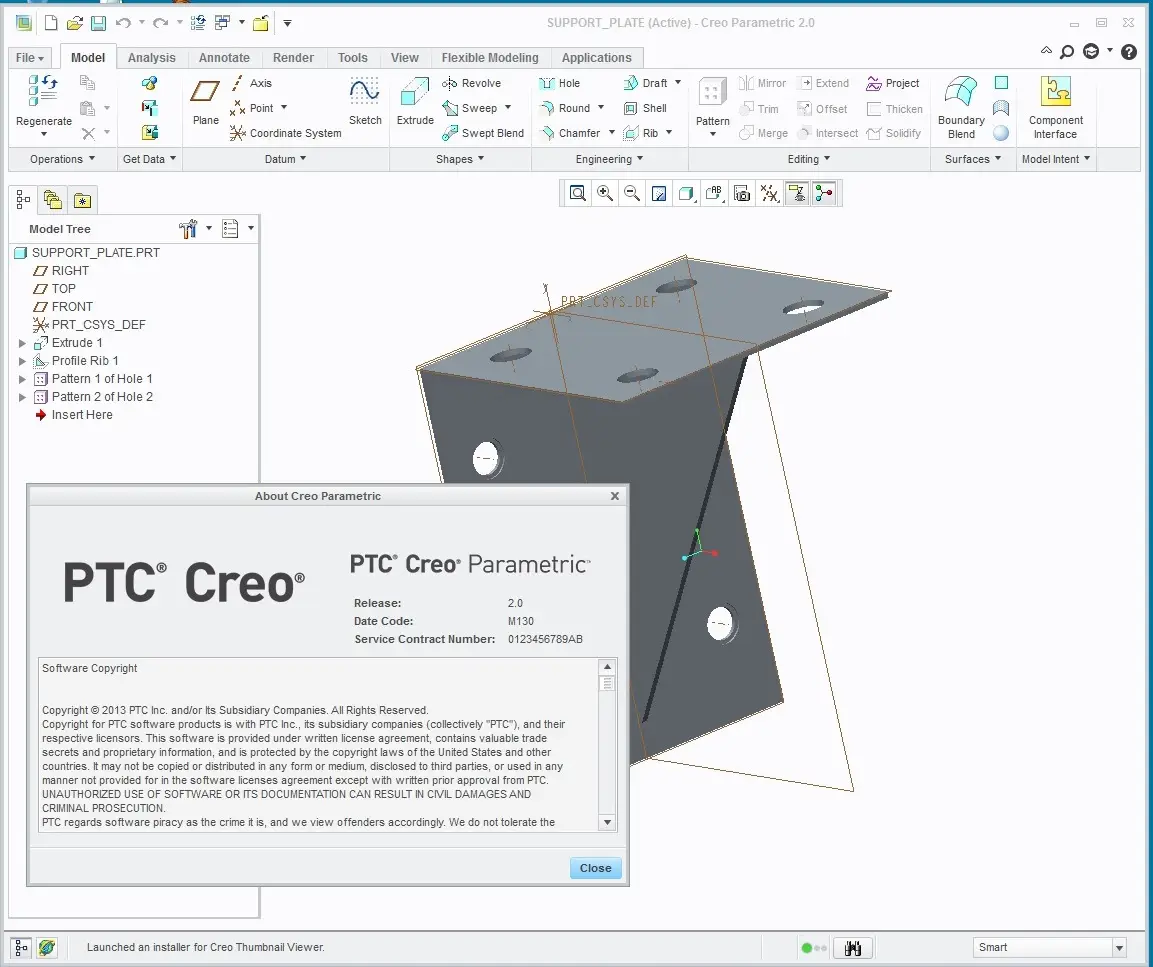This screenshot has width=1153, height=967.
Task: Click the Regenerate icon
Action: tap(43, 91)
